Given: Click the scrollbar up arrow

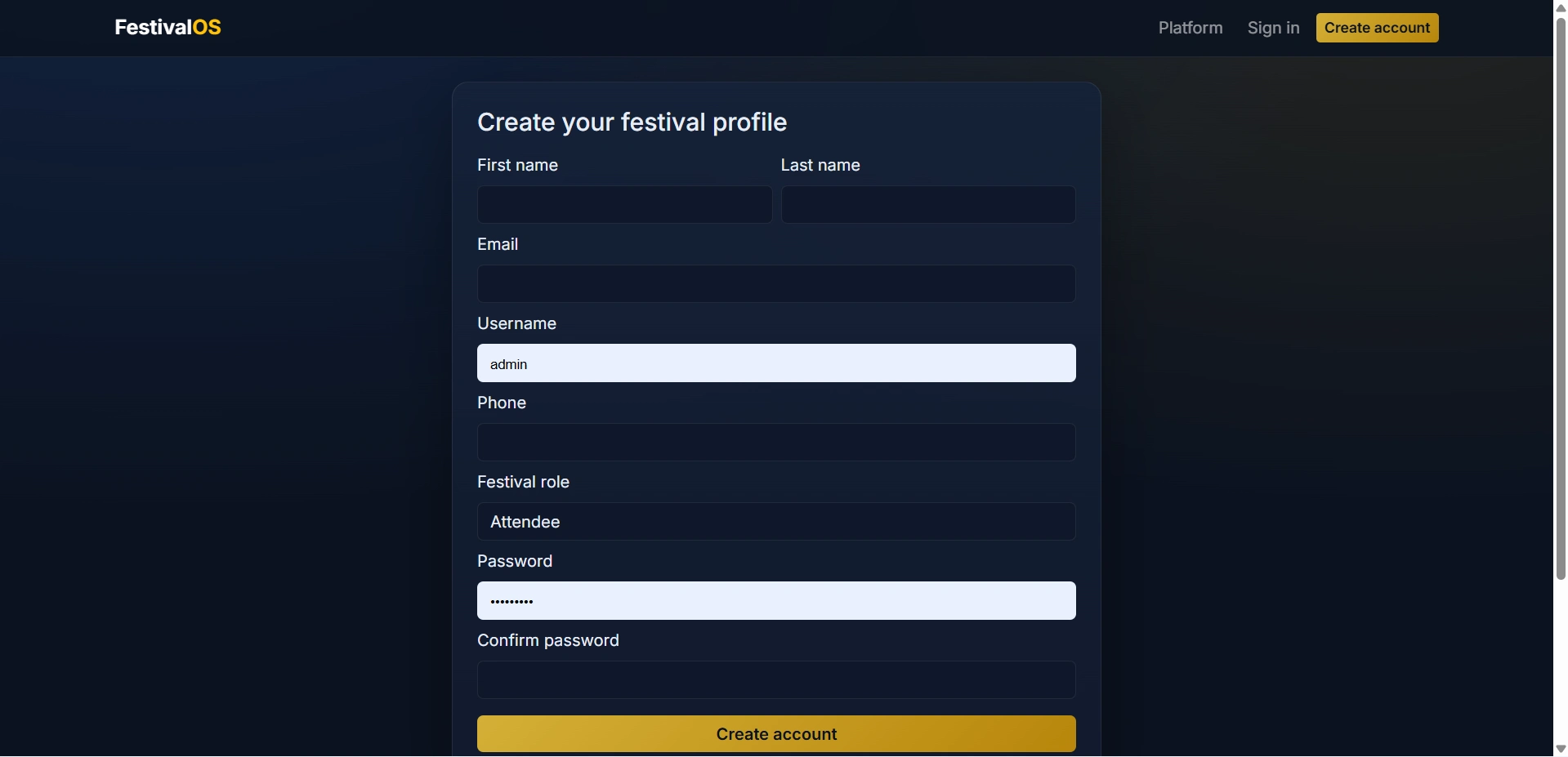Looking at the screenshot, I should coord(1560,7).
